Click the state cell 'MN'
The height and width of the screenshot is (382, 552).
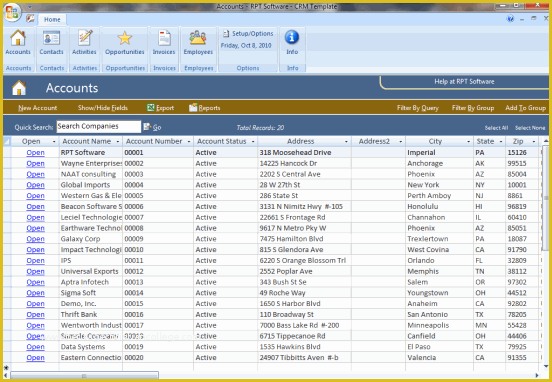tap(489, 326)
